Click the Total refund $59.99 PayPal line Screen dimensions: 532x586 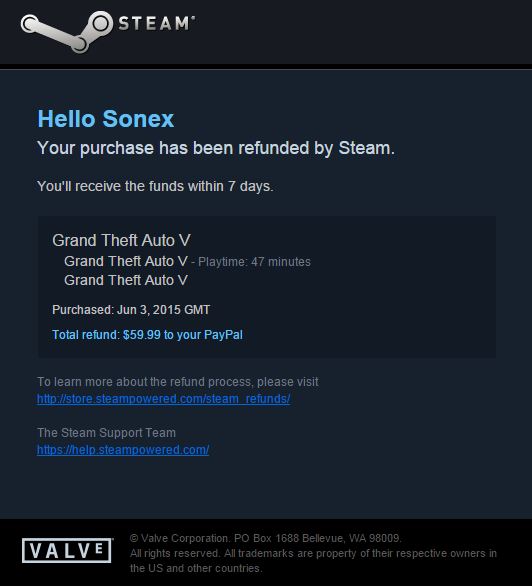(147, 335)
